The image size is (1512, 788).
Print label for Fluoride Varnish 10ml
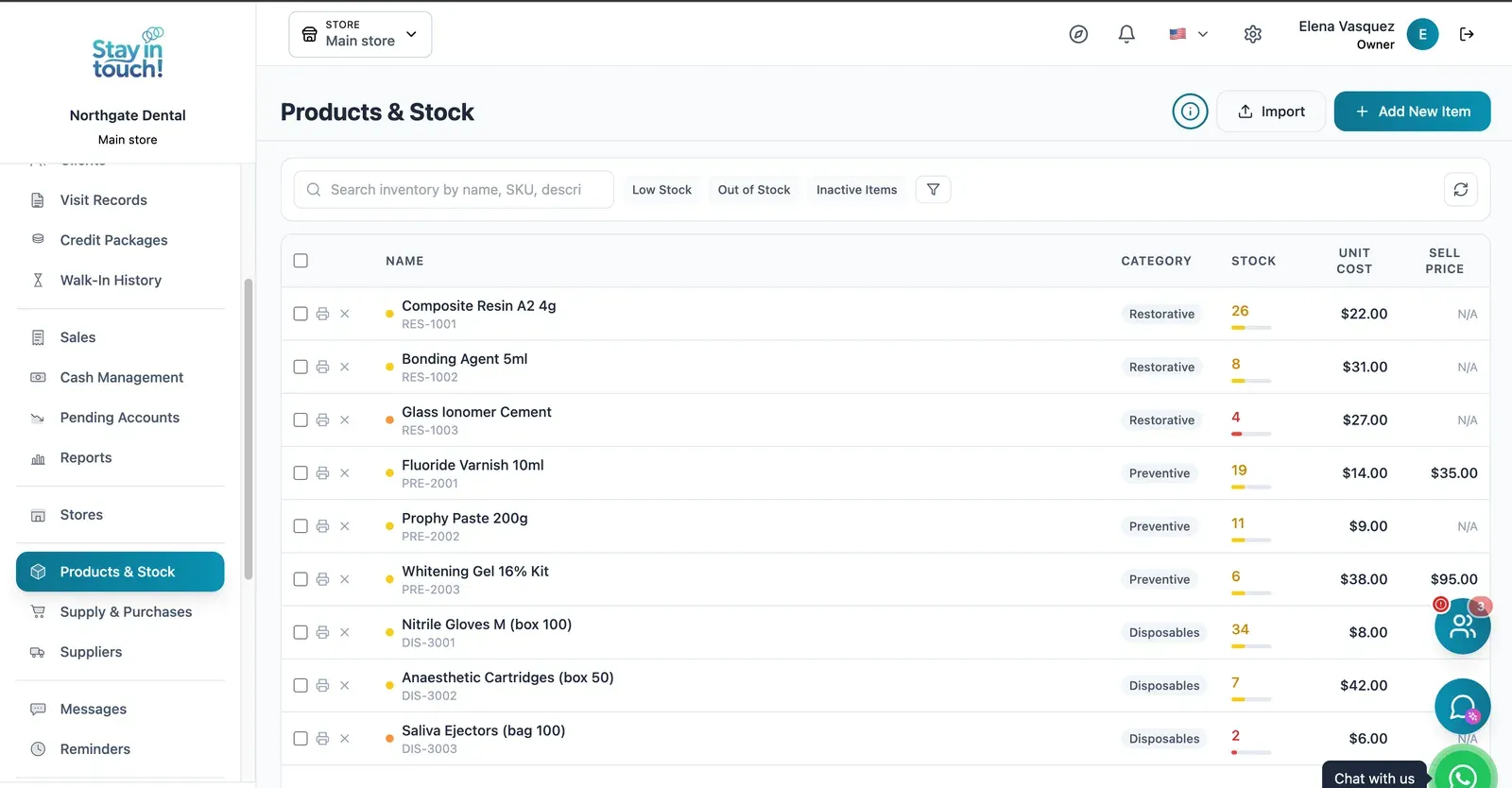point(322,473)
